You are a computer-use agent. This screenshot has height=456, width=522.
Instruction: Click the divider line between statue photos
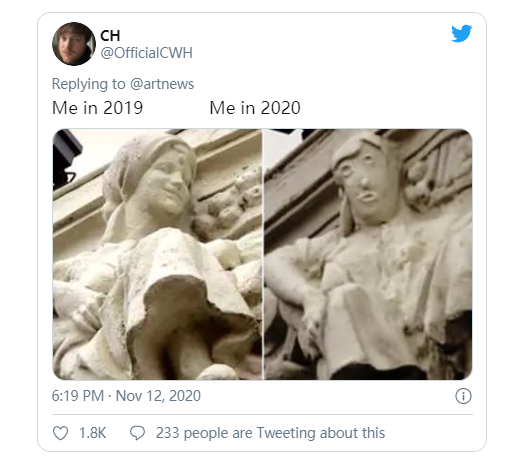[263, 254]
